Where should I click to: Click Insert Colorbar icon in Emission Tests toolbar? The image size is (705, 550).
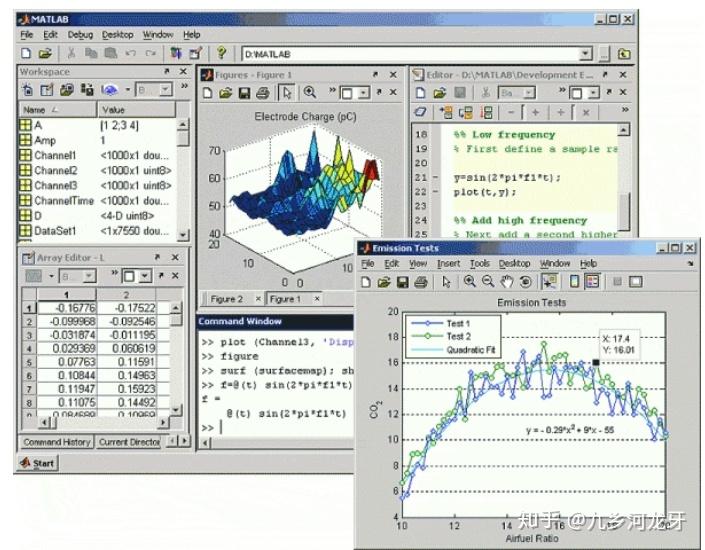pos(574,282)
